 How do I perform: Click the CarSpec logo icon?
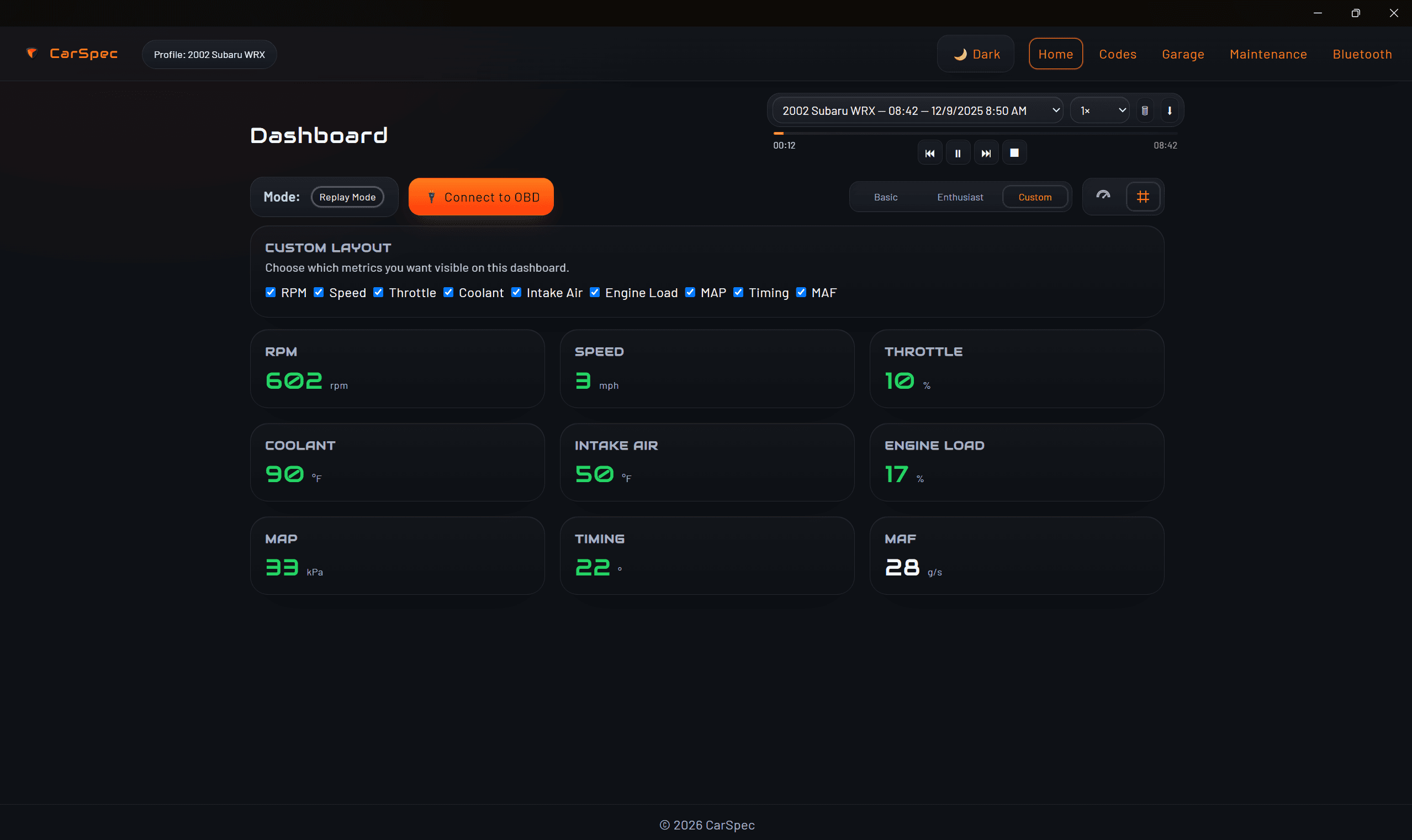31,53
